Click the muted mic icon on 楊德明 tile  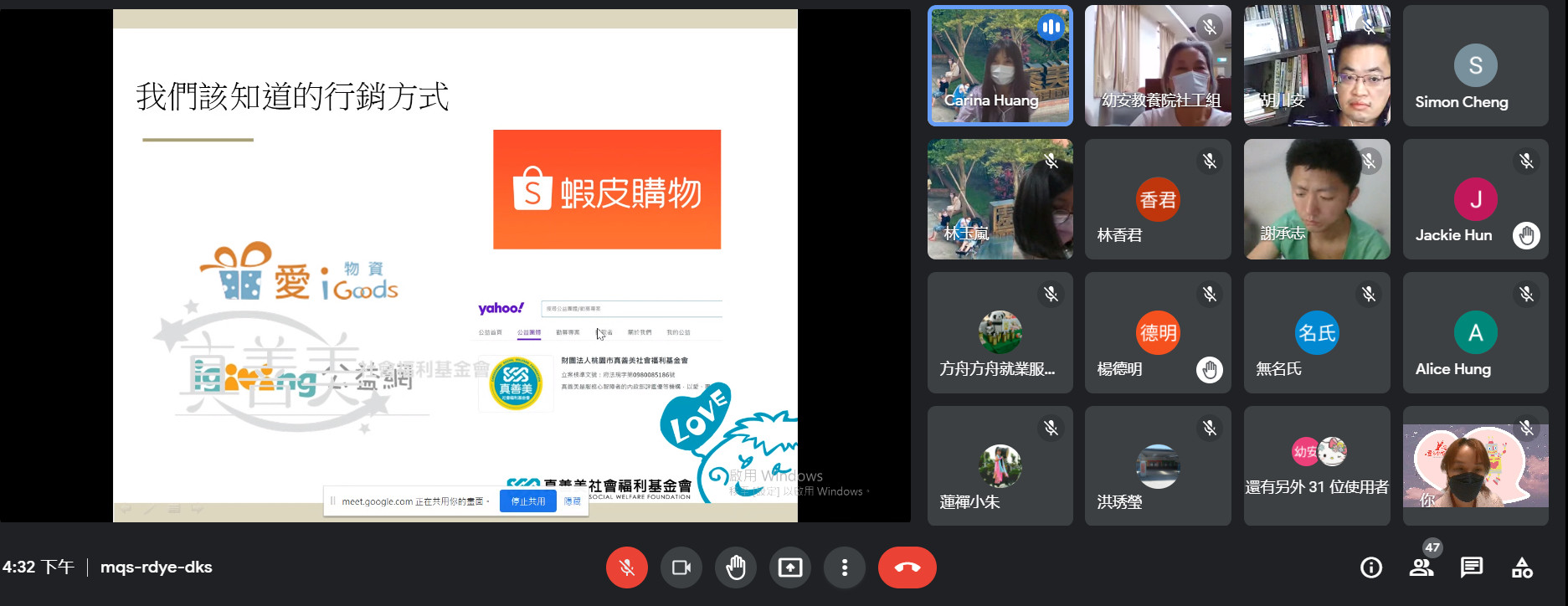point(1210,294)
